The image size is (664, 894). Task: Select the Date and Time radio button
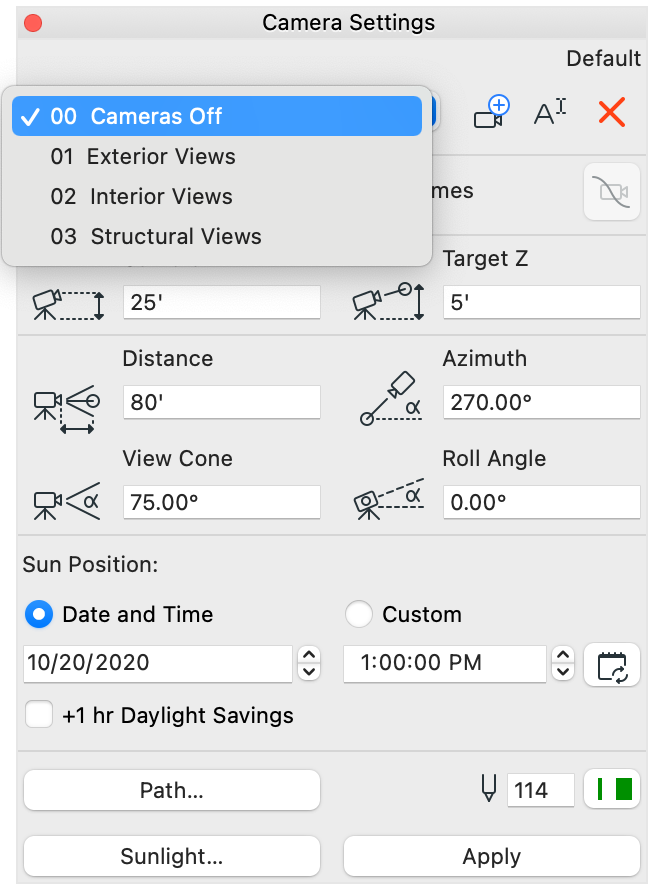pos(37,615)
